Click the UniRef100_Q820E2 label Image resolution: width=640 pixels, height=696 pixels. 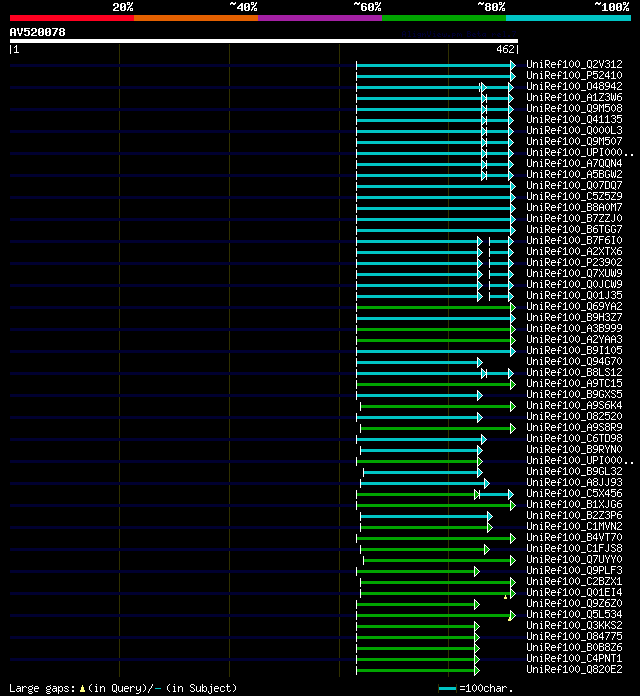tap(574, 669)
